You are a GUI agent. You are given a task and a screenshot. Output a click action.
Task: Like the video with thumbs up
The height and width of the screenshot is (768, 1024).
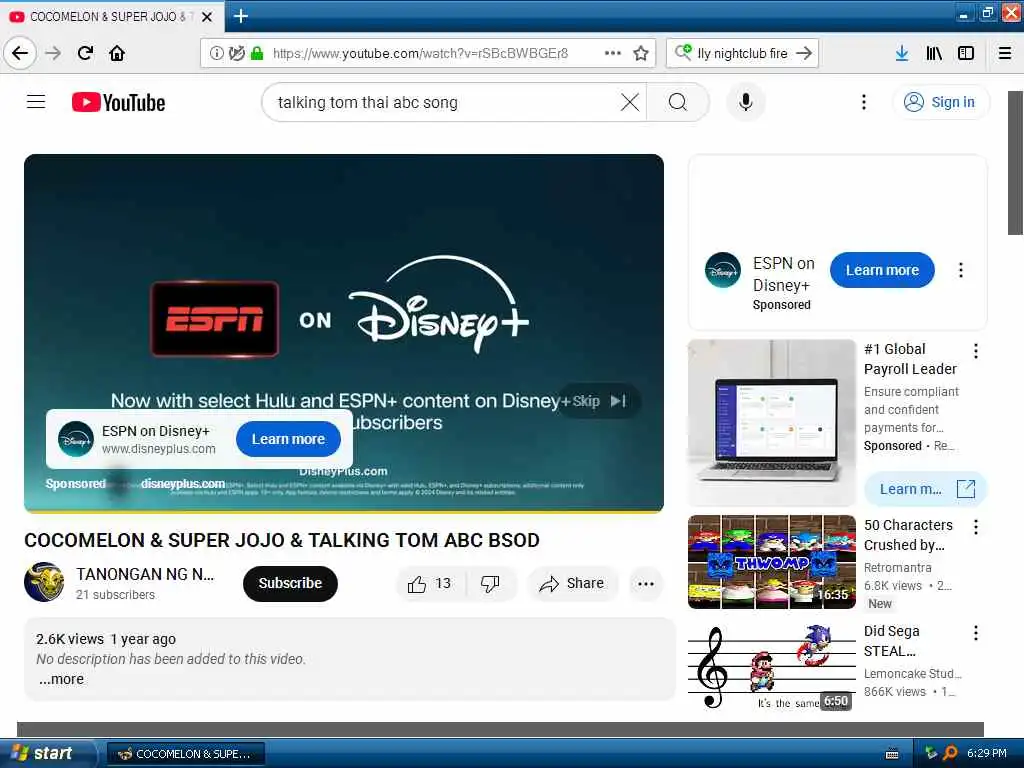tap(430, 584)
